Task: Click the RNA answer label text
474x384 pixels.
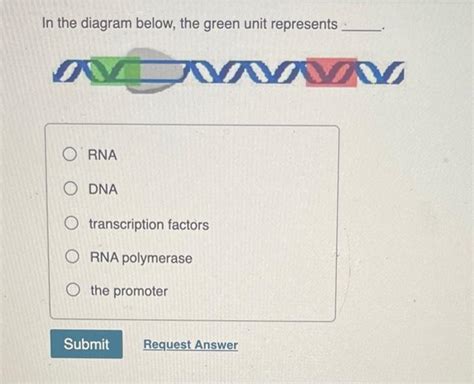Action: click(x=102, y=155)
